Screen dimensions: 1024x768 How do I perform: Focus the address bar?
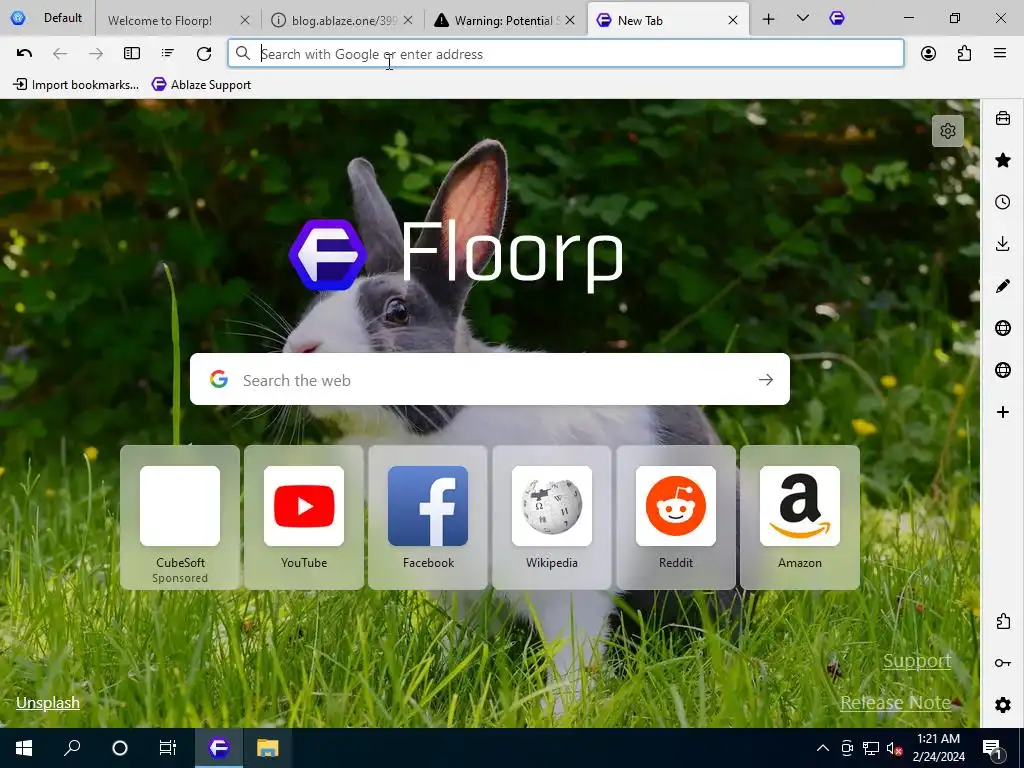566,54
